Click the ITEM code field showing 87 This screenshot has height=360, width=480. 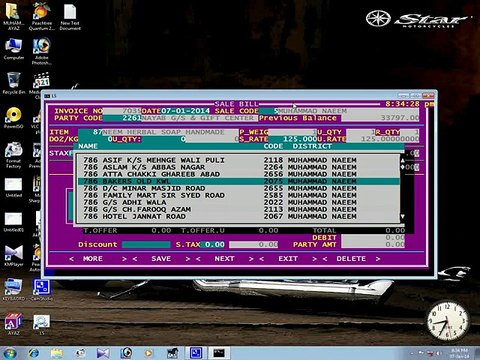(90, 132)
